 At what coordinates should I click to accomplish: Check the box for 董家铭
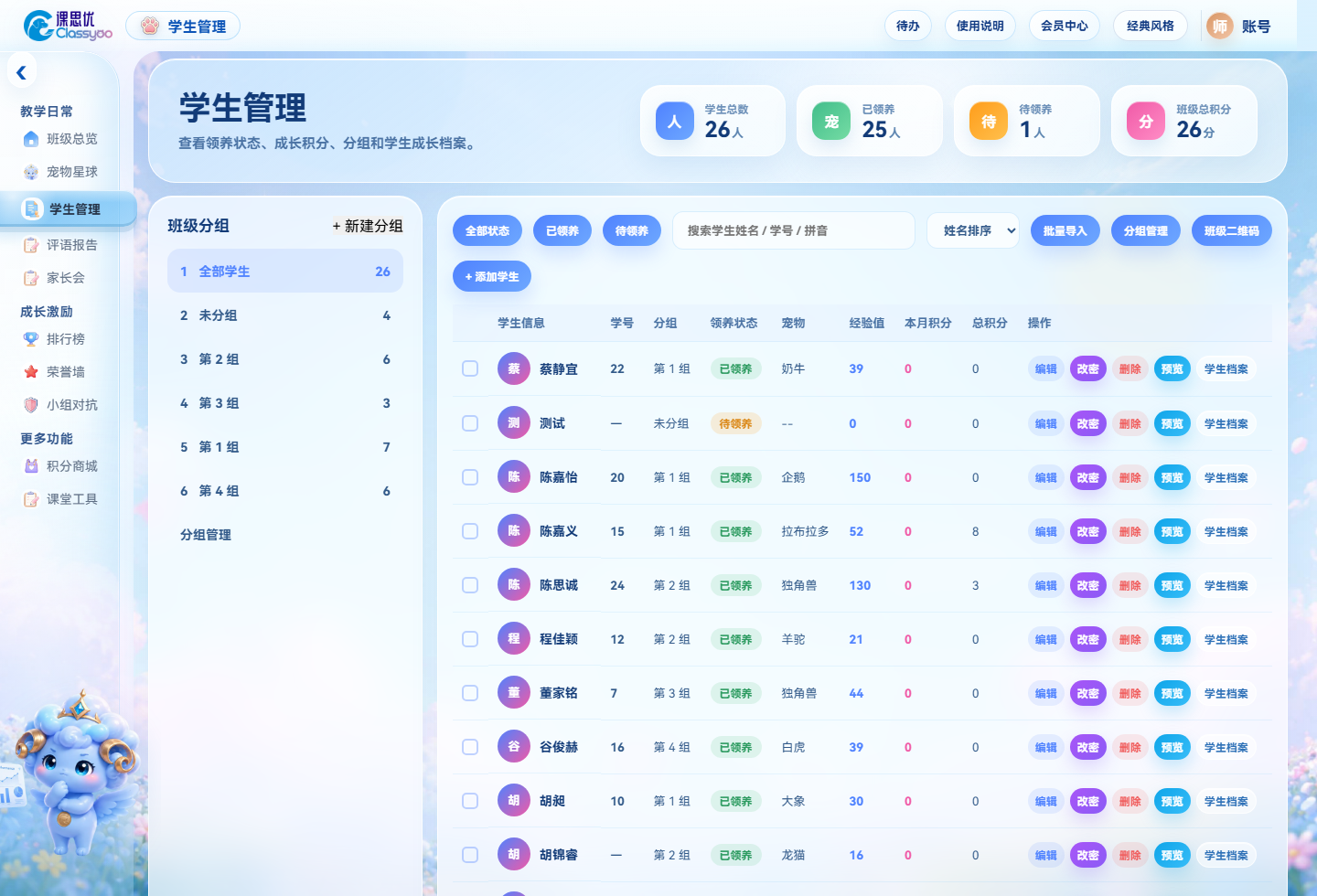pyautogui.click(x=470, y=693)
